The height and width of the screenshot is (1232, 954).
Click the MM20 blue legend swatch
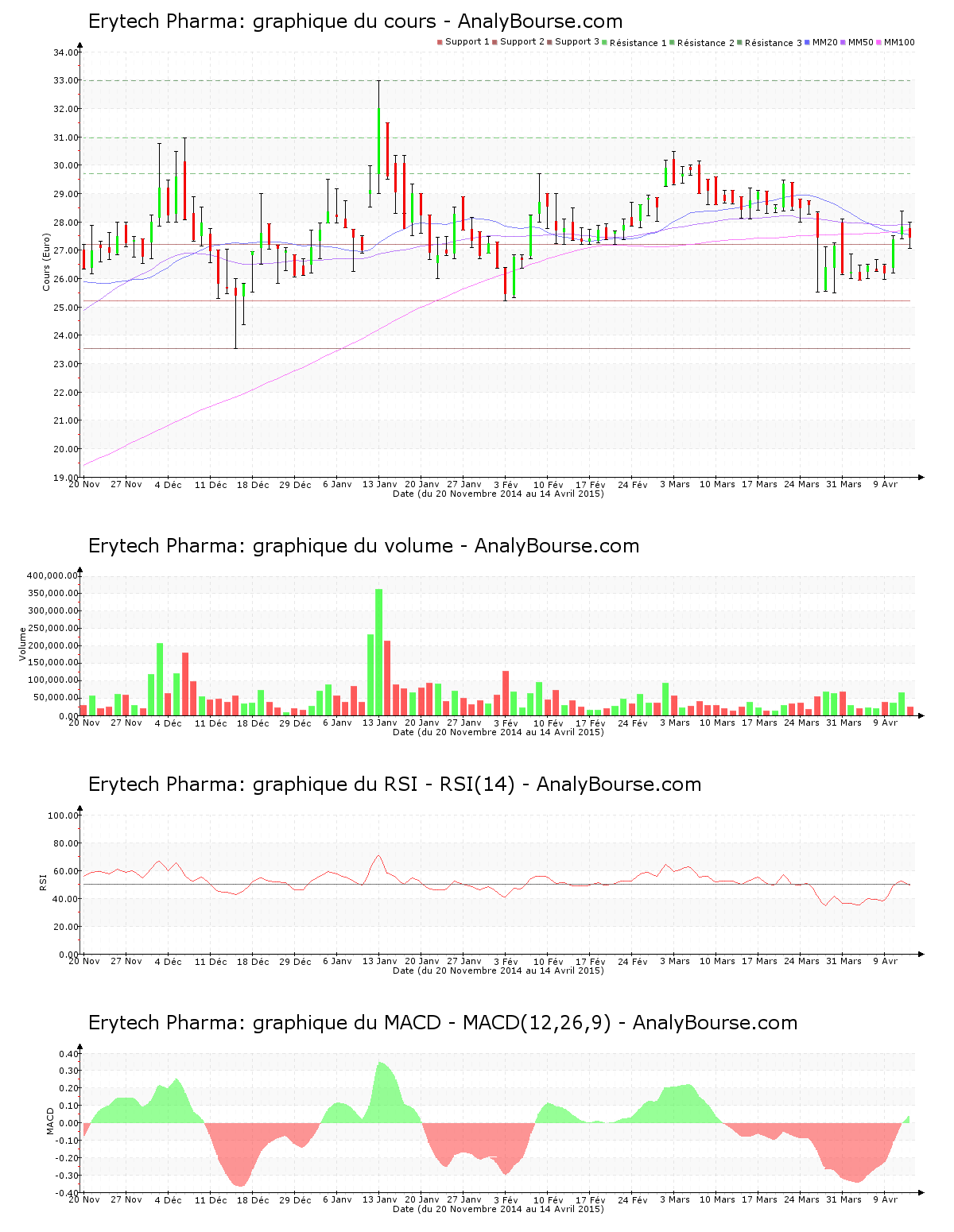tap(807, 42)
